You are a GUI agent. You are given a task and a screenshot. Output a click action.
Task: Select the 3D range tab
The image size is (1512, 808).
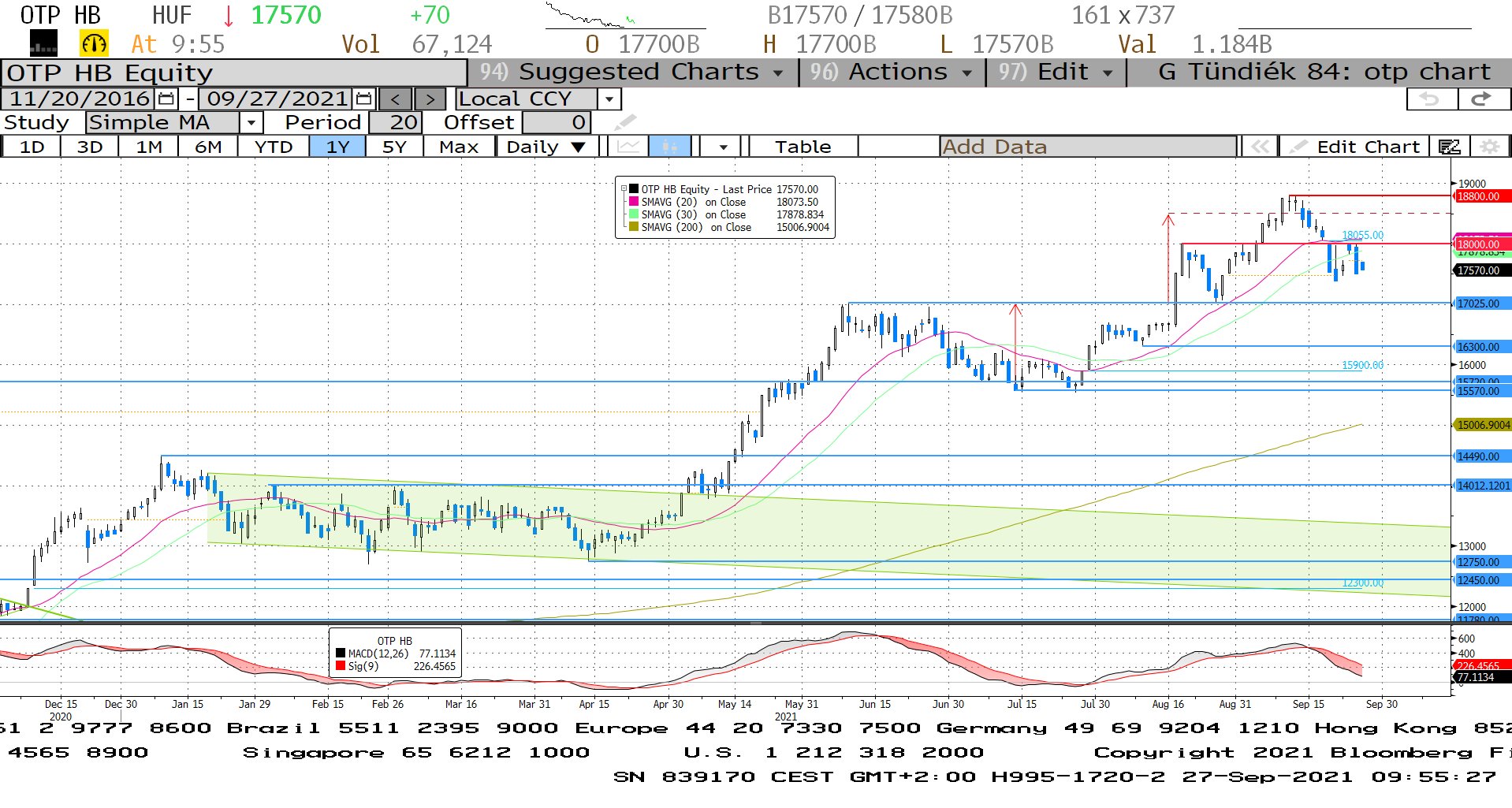click(x=90, y=147)
